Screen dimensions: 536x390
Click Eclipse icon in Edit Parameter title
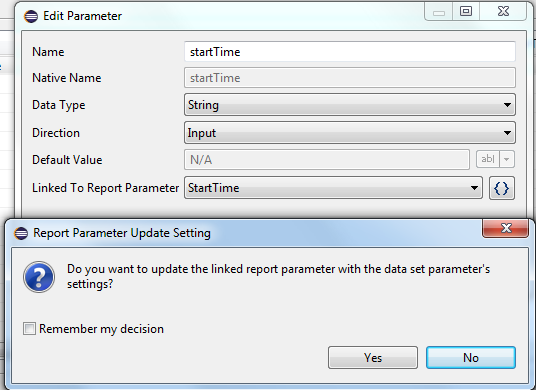pos(31,16)
